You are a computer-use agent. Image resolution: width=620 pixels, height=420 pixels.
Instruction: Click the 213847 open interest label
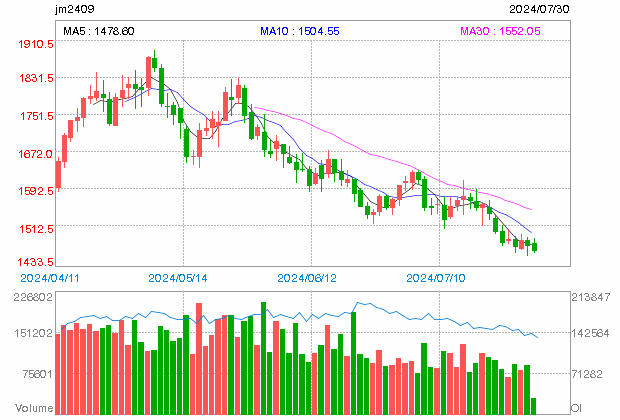(591, 297)
